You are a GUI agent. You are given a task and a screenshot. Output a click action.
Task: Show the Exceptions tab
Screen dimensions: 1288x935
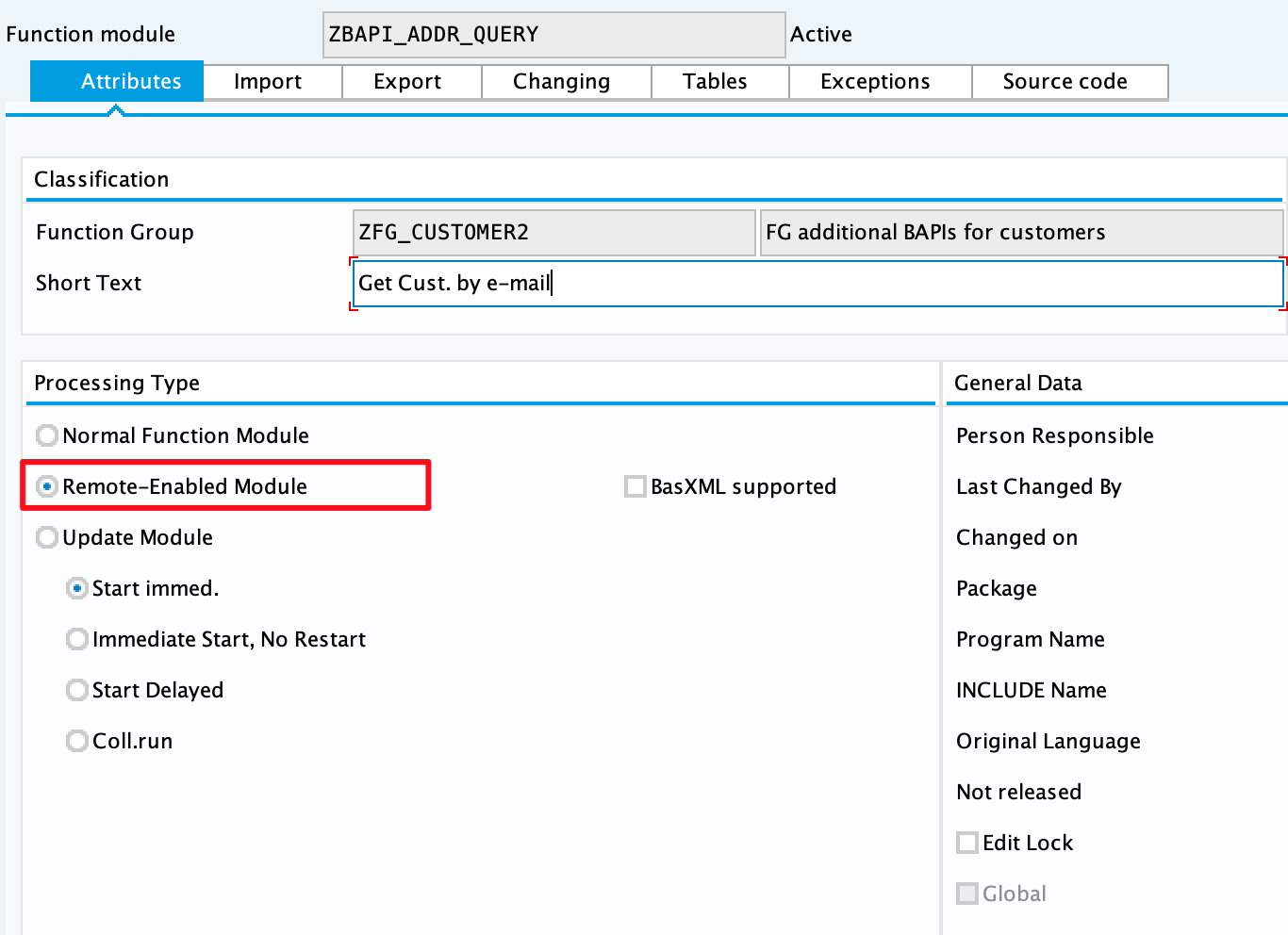(x=875, y=82)
